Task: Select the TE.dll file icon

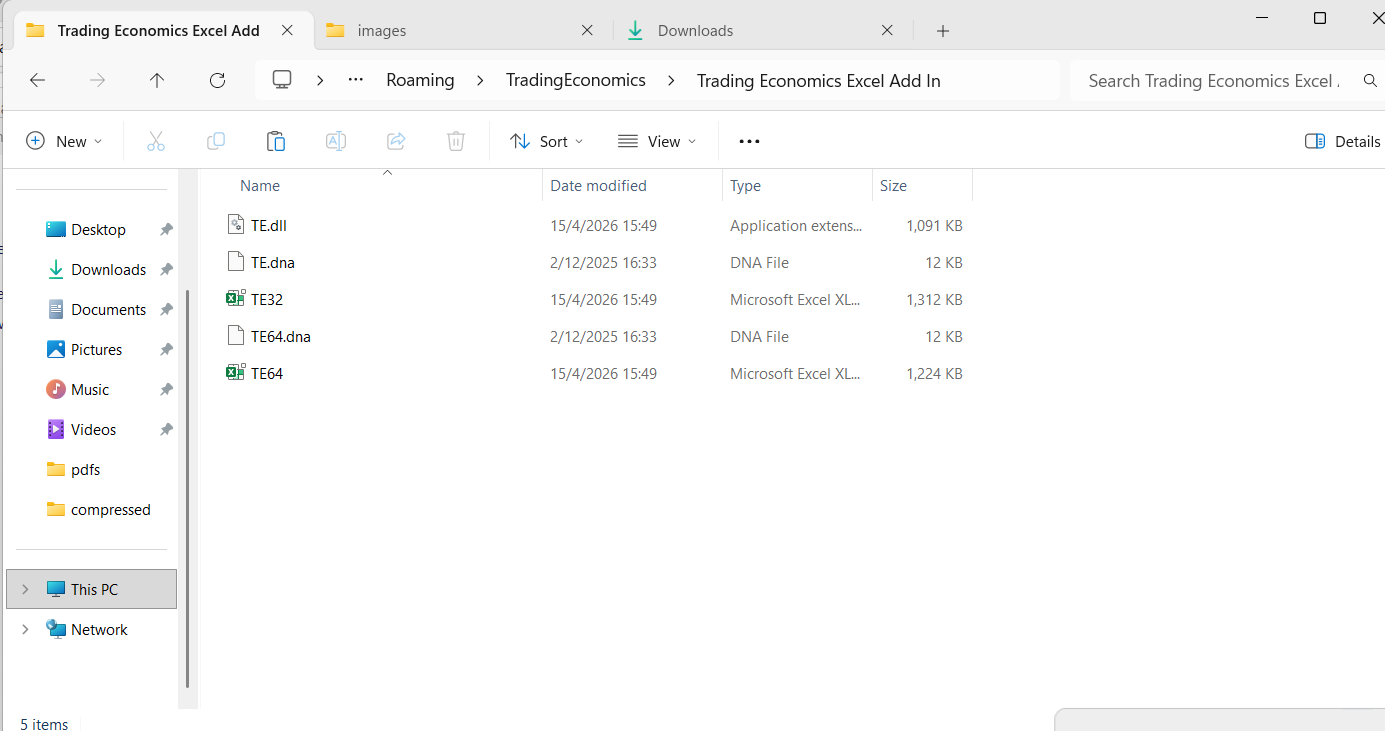Action: point(236,225)
